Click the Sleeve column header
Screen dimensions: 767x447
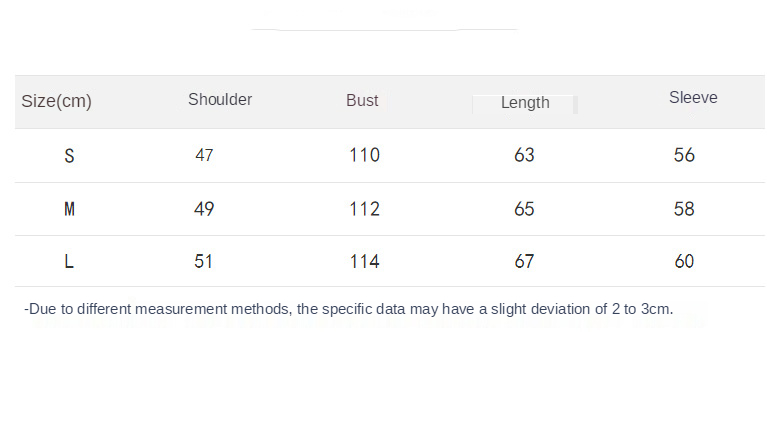coord(693,98)
